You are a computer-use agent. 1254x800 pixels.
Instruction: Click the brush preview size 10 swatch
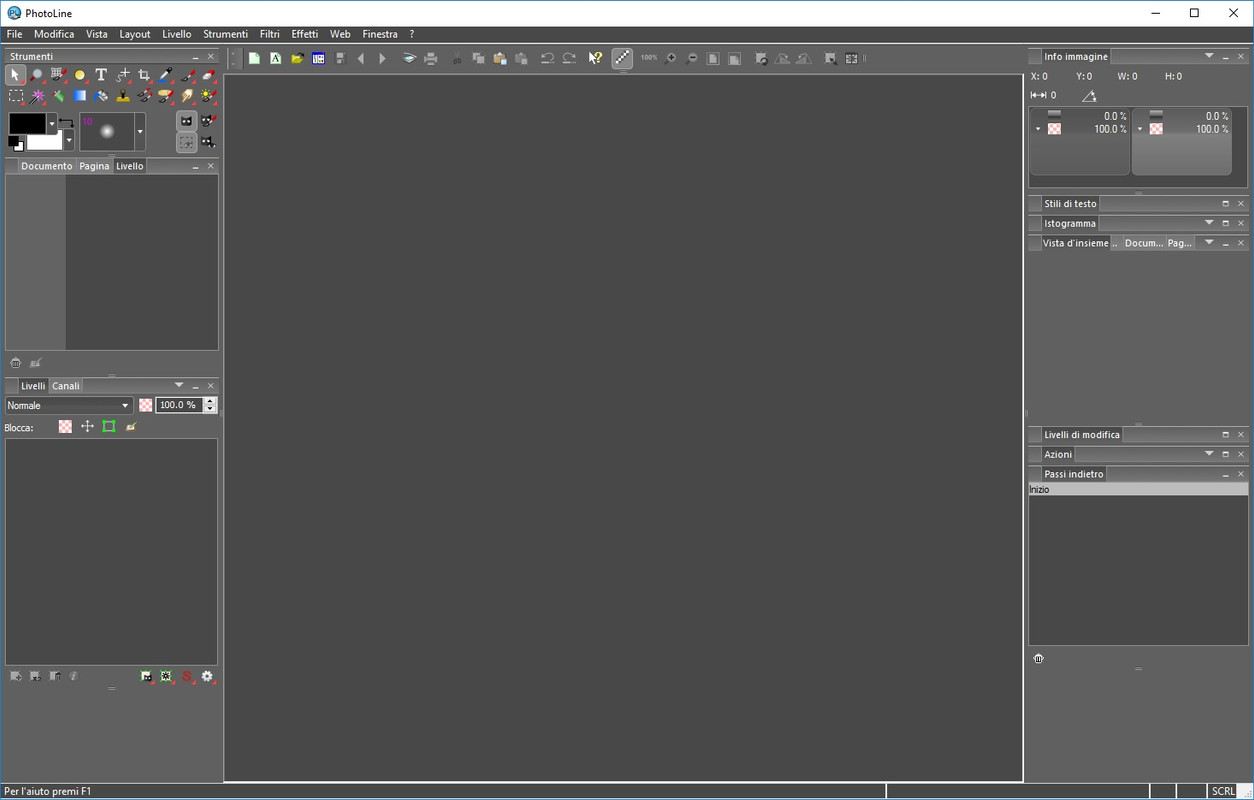point(107,132)
